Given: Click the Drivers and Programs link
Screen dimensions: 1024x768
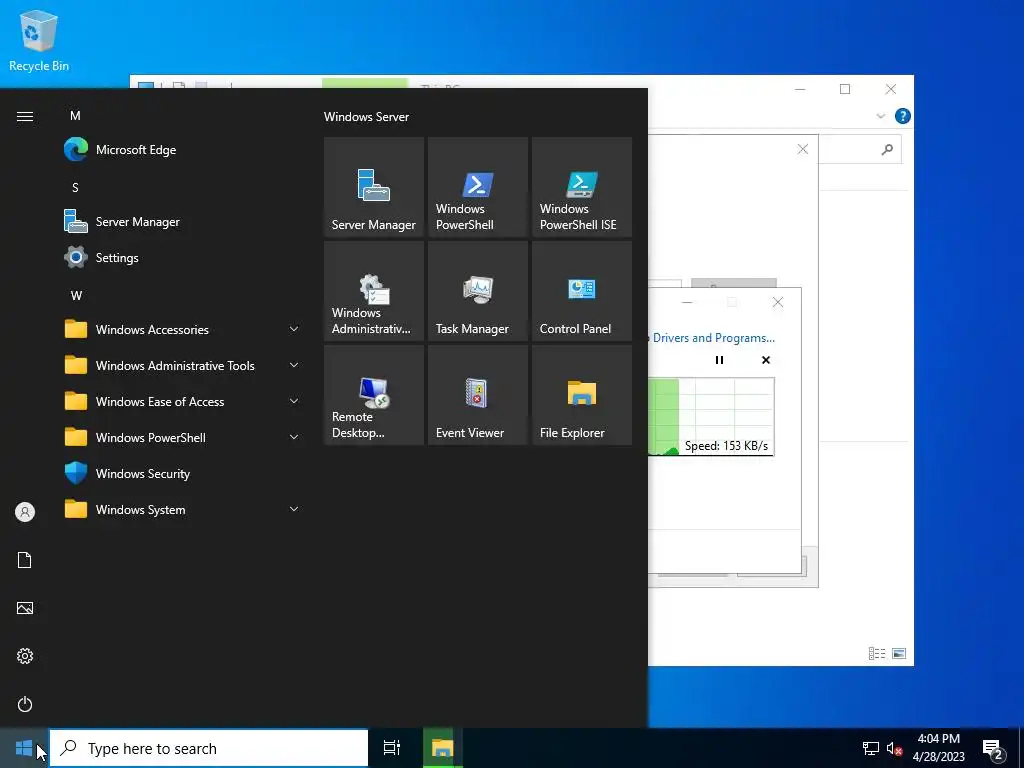Looking at the screenshot, I should [x=713, y=338].
